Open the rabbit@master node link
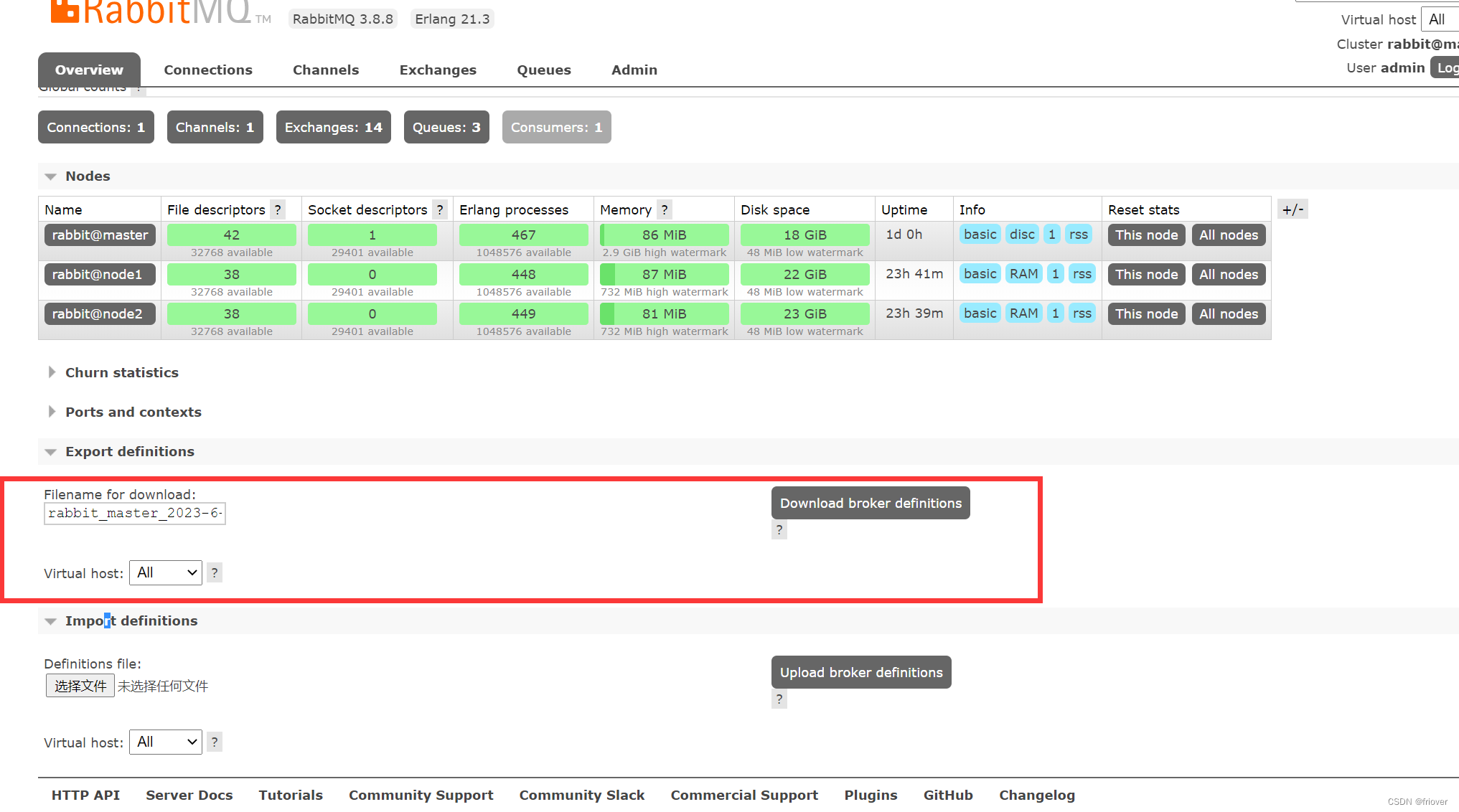Image resolution: width=1459 pixels, height=812 pixels. (100, 235)
